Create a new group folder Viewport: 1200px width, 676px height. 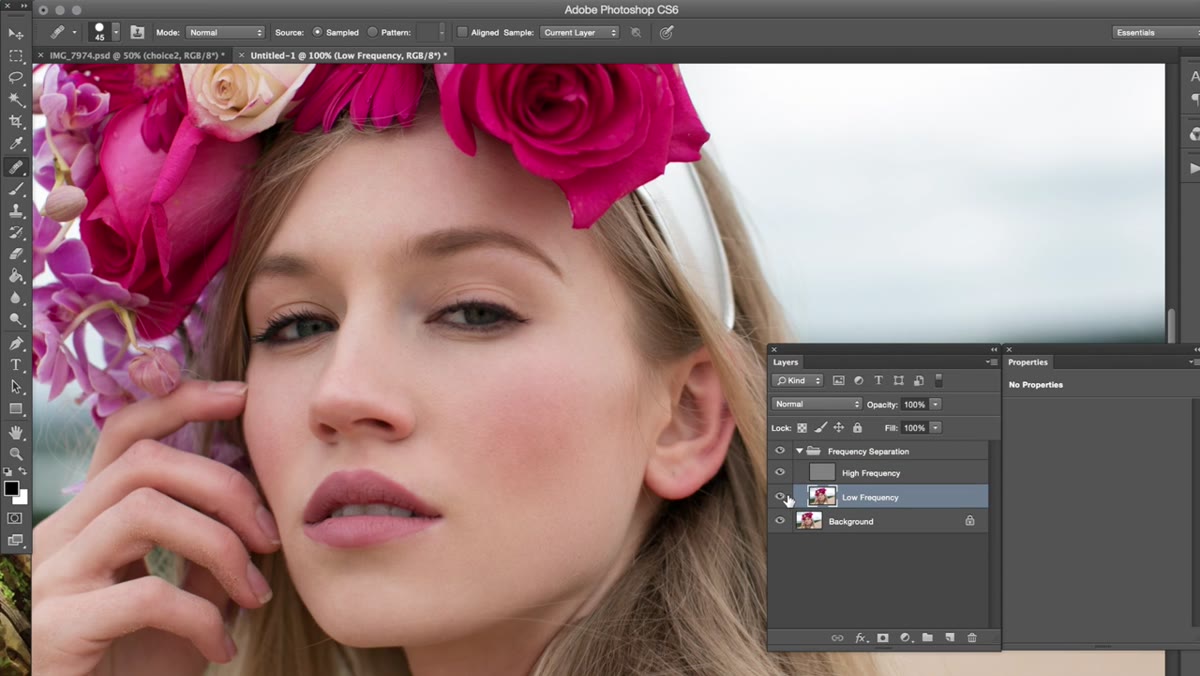927,638
